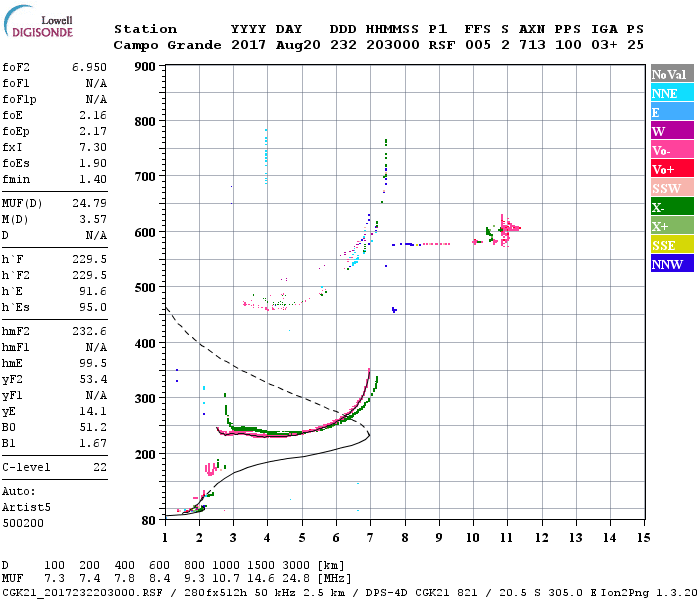Select the X+ light green legend swatch
Viewport: 700px width, 600px height.
[672, 226]
